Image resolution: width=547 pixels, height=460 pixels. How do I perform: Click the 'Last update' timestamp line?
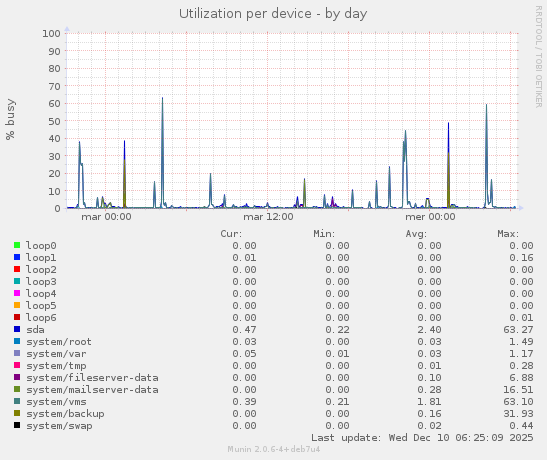pyautogui.click(x=422, y=438)
